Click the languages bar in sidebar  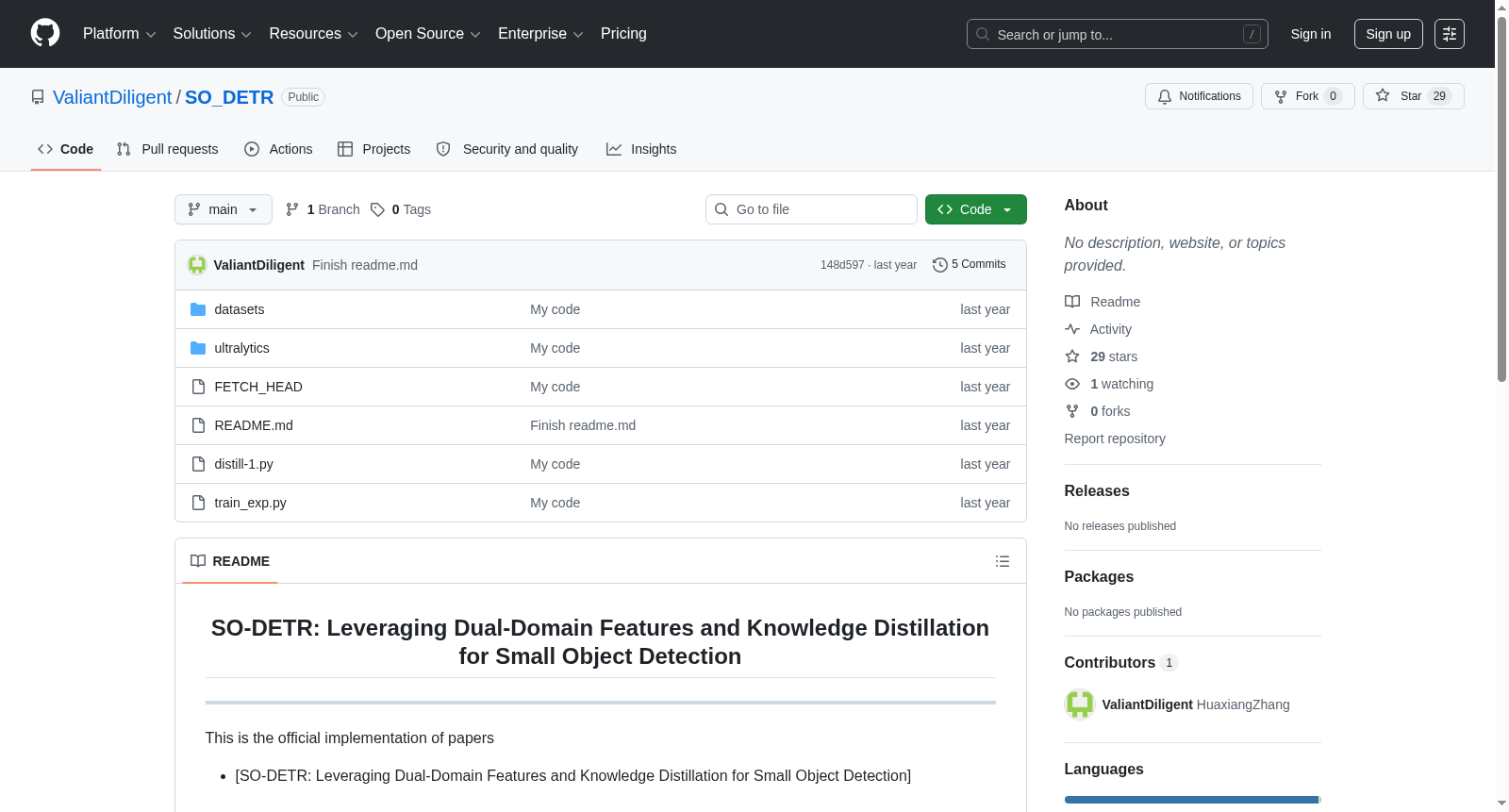pos(1193,800)
